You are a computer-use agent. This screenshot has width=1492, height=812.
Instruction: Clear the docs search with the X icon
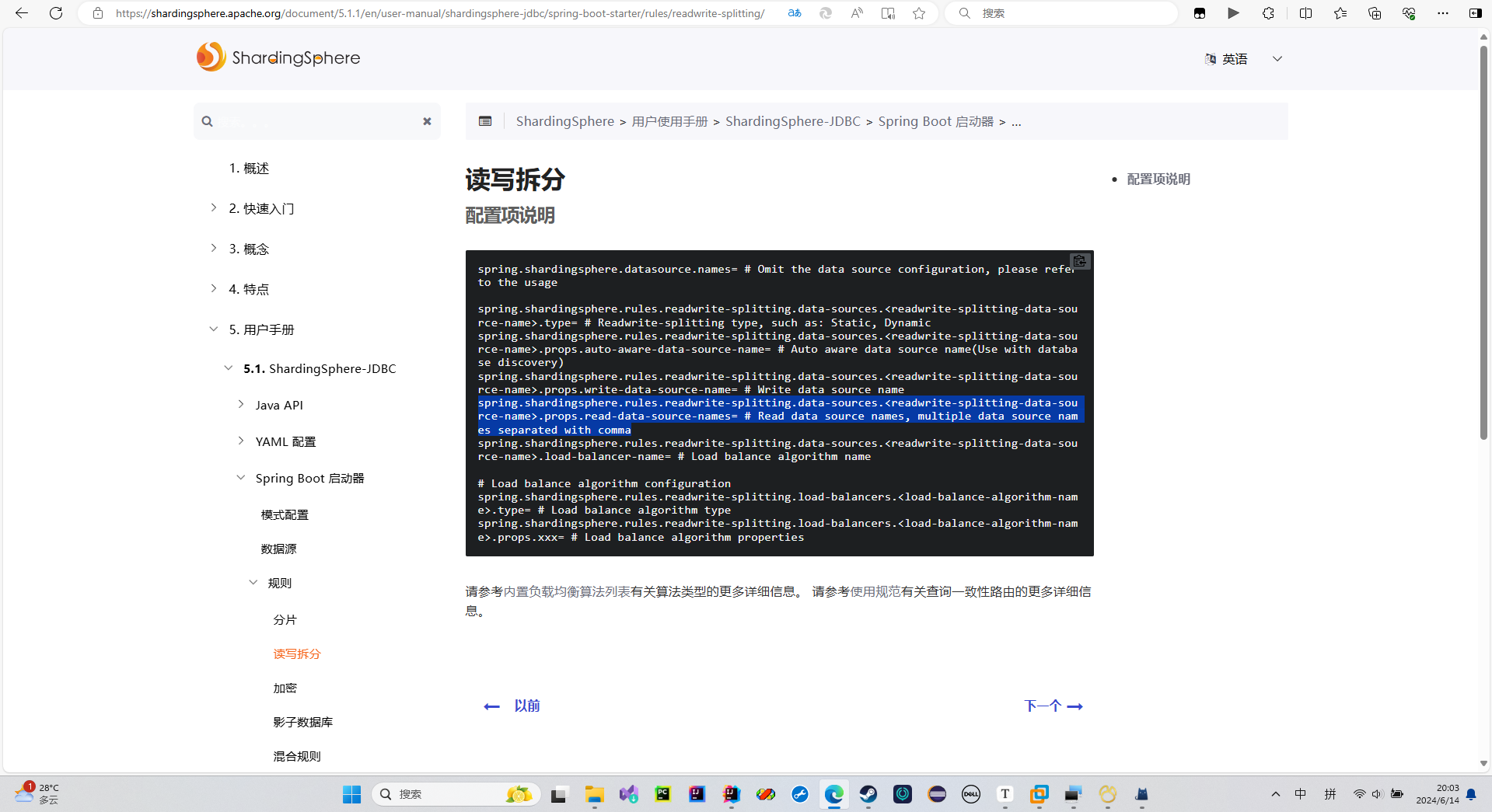coord(427,121)
